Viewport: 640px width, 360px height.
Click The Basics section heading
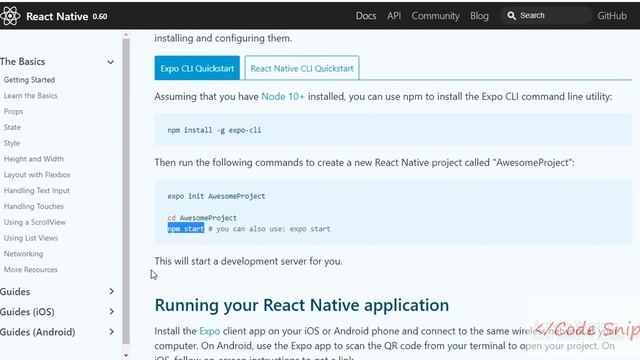22,62
